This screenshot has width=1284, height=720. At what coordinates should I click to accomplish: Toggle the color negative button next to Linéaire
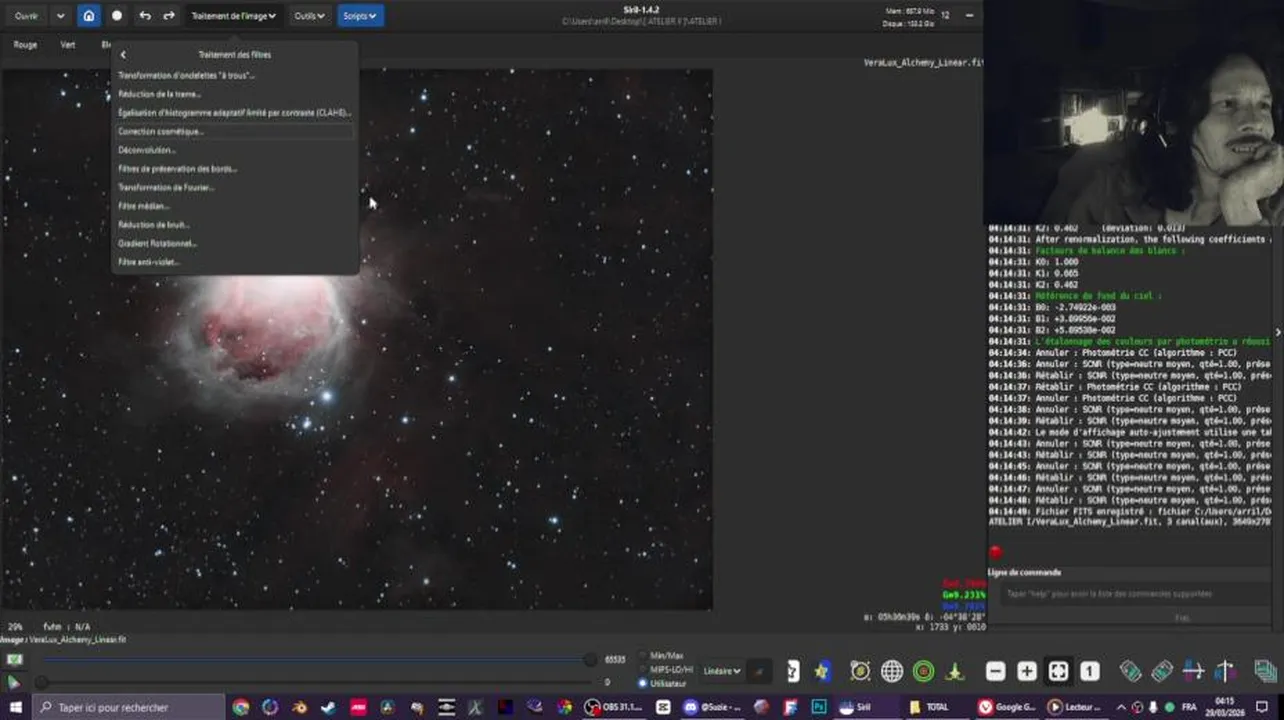coord(761,671)
